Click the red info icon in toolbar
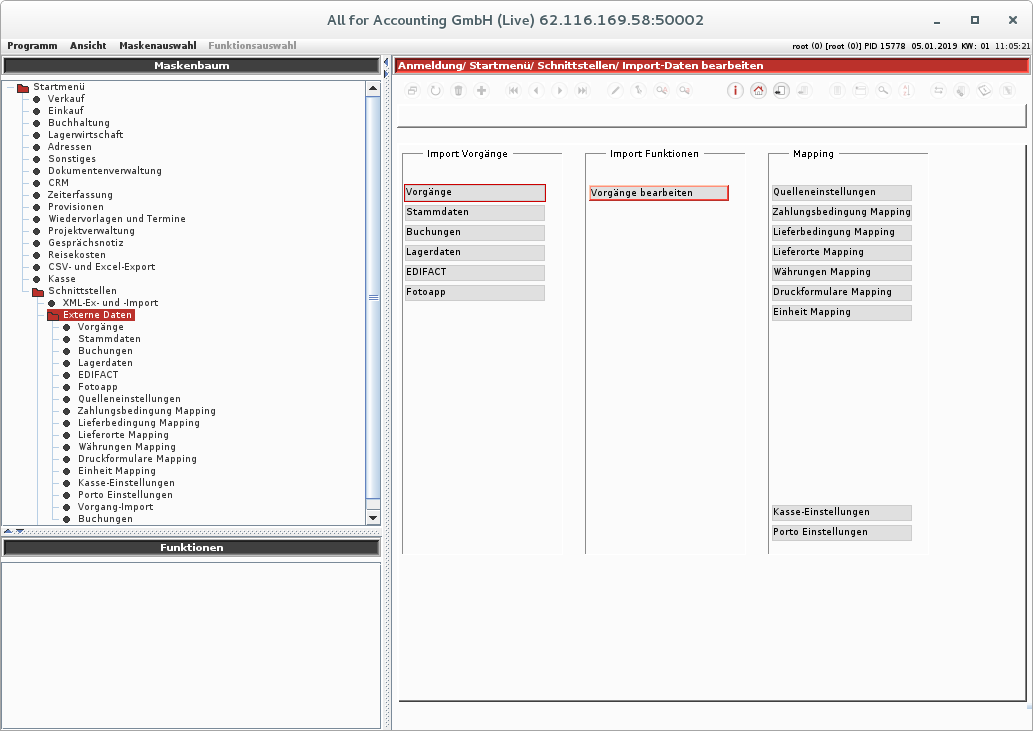Image resolution: width=1033 pixels, height=731 pixels. click(735, 90)
